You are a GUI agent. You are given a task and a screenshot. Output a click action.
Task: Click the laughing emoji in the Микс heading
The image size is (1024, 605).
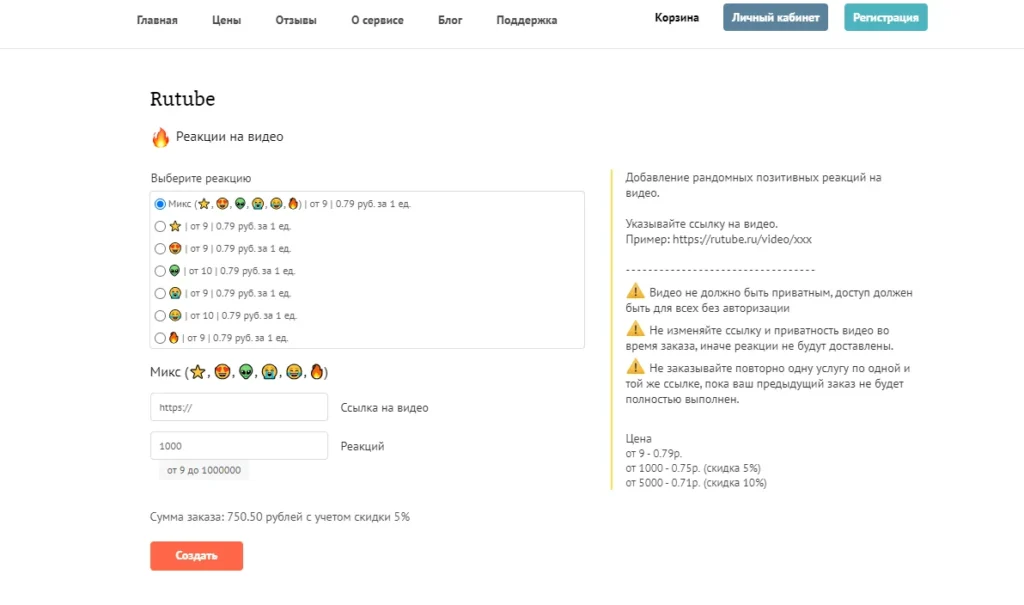[294, 372]
